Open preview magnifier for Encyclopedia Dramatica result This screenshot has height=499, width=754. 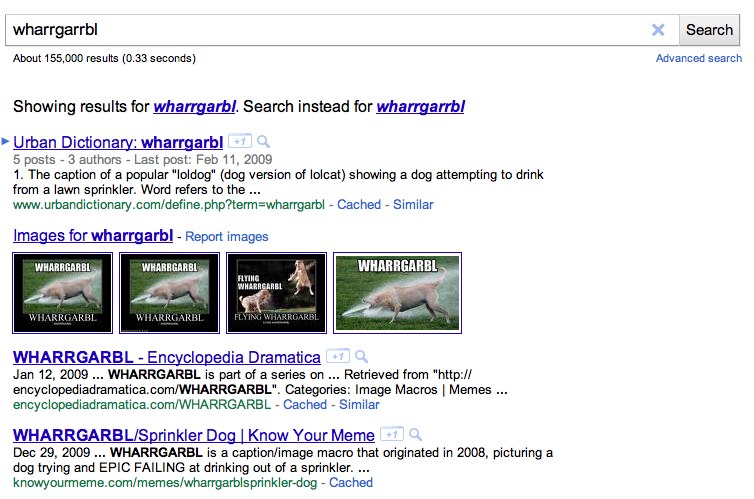[x=361, y=357]
